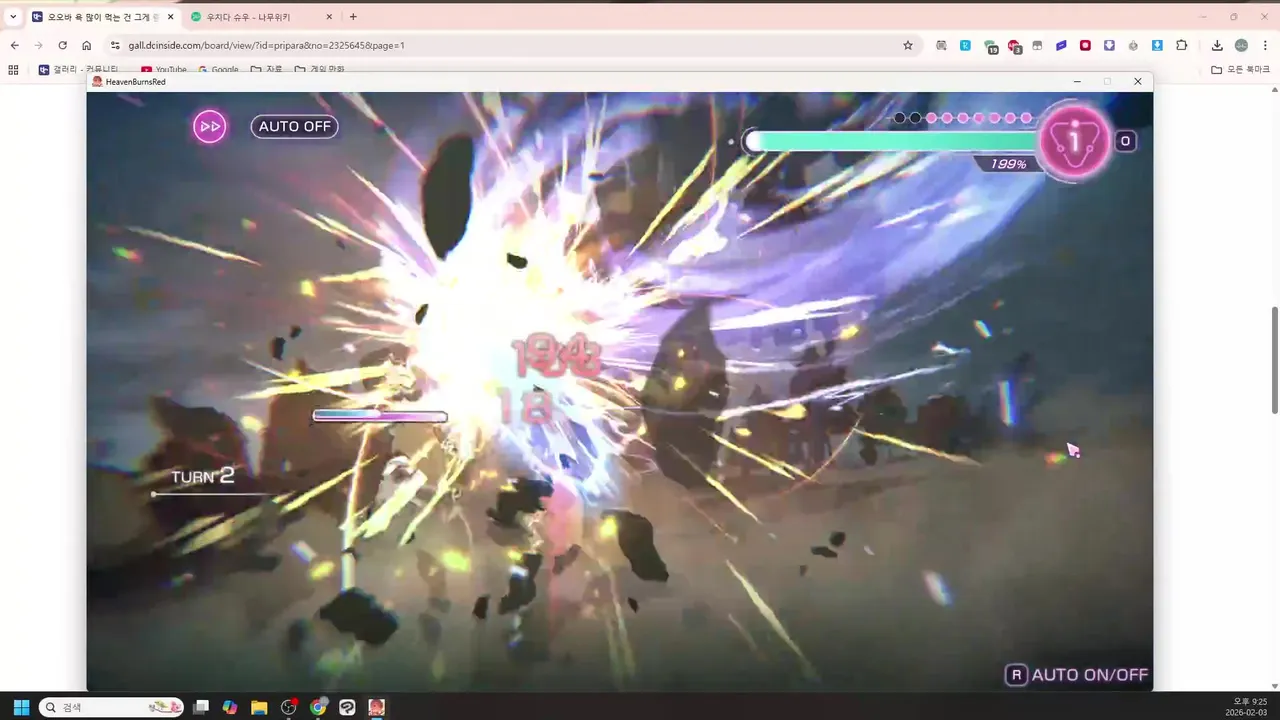
Task: Click the extension icon with 19 badge
Action: click(990, 46)
